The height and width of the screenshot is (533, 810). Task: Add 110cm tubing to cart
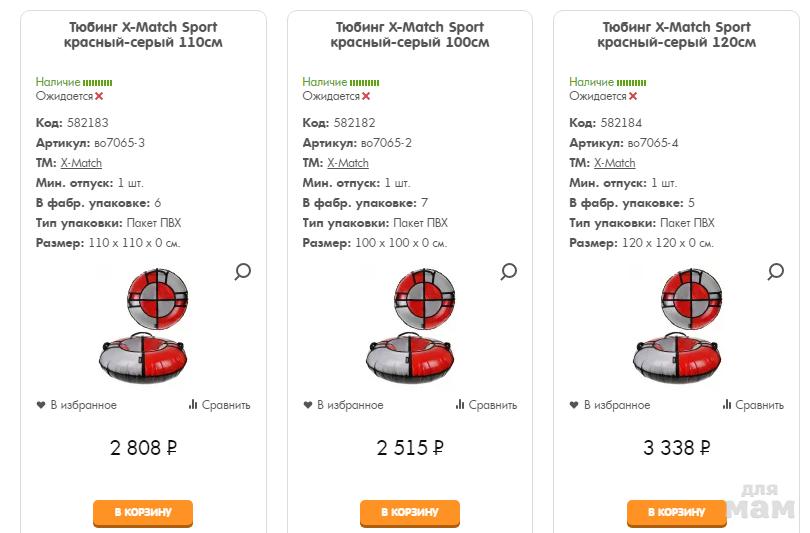point(143,513)
